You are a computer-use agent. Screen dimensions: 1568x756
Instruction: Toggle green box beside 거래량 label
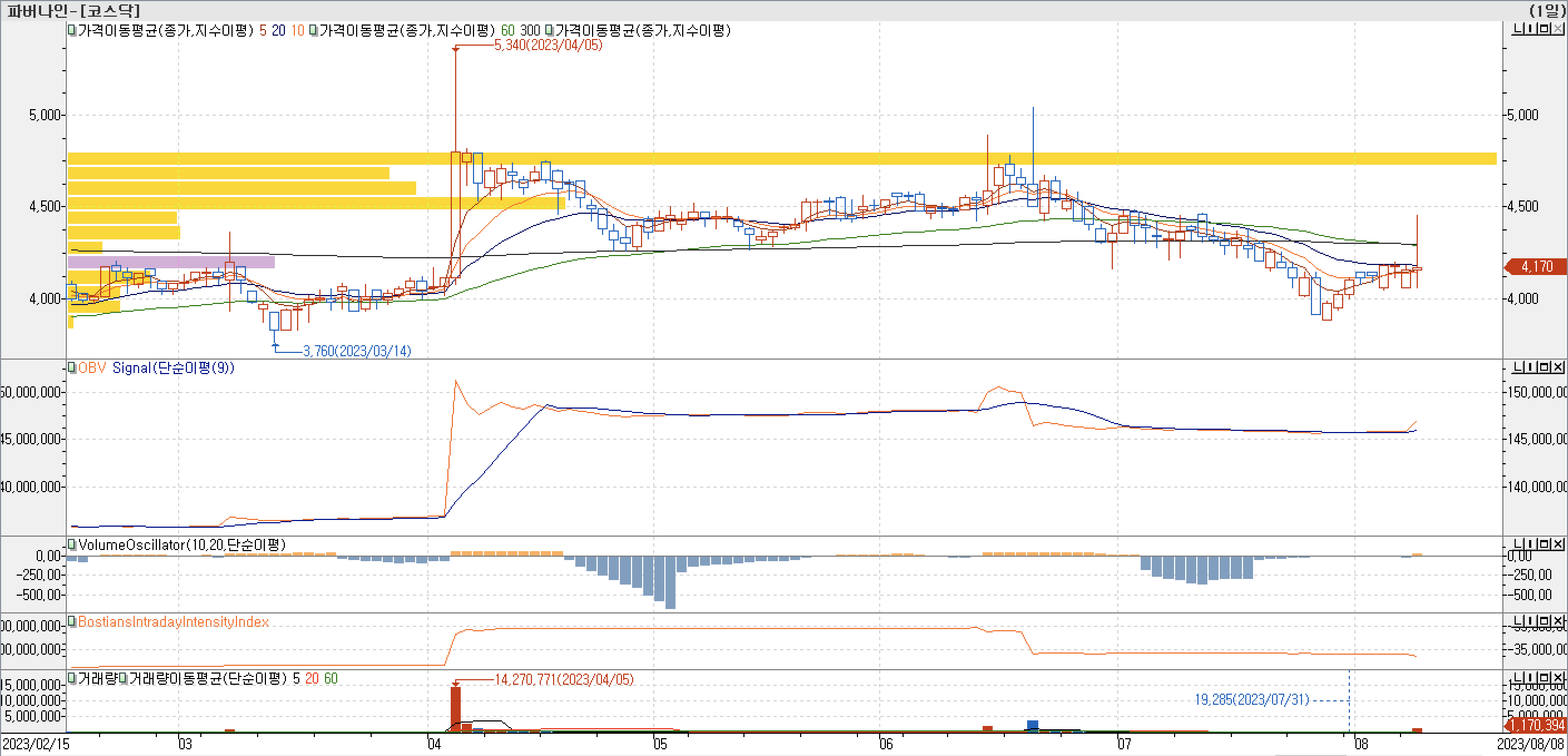pyautogui.click(x=72, y=679)
